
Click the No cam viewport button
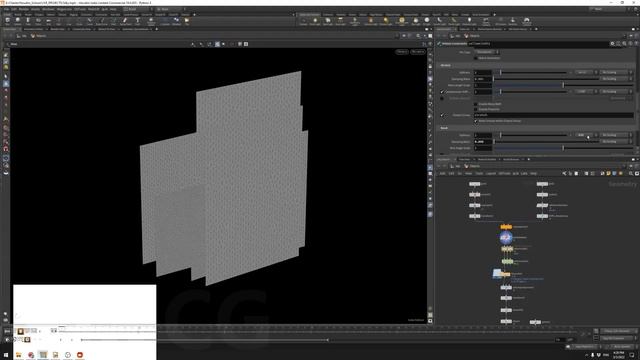point(418,52)
